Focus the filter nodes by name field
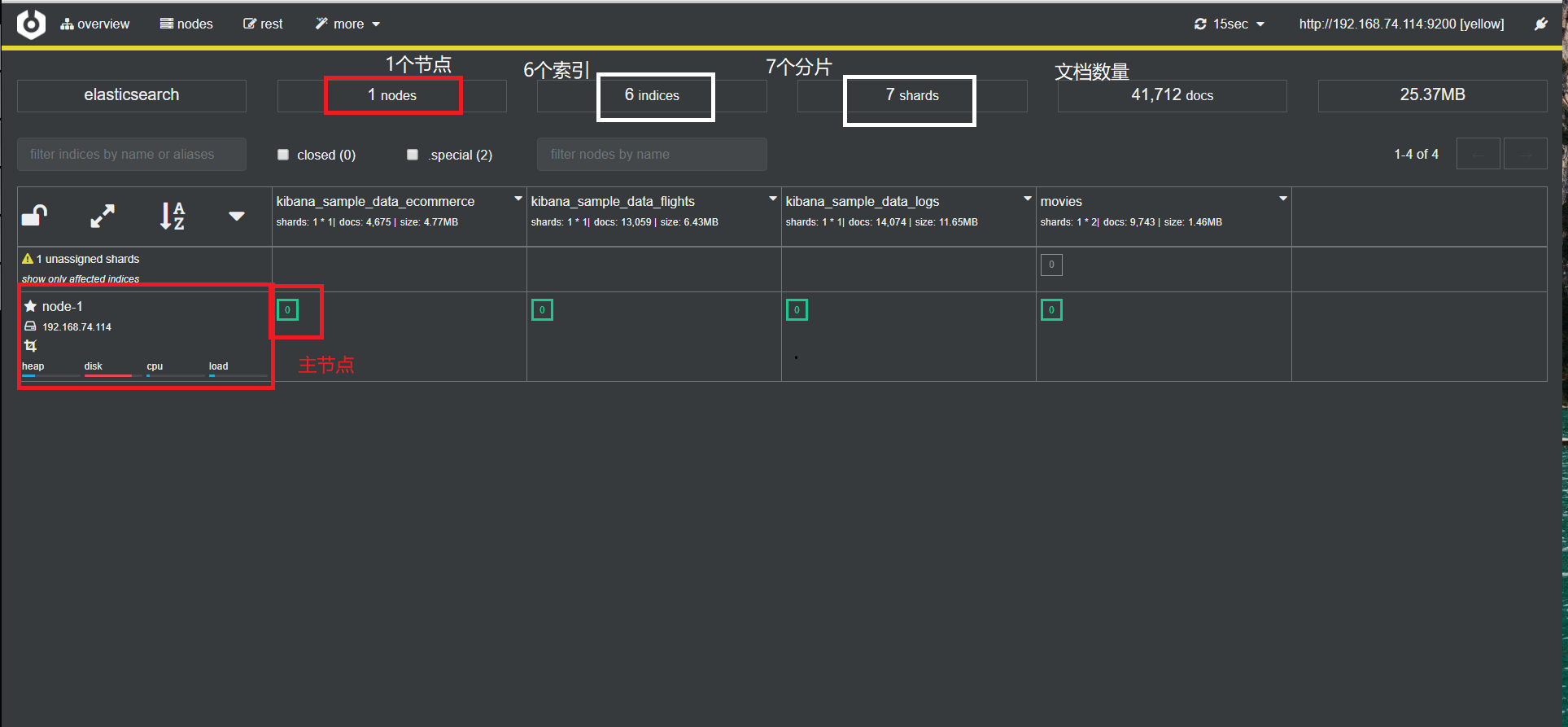 coord(652,155)
